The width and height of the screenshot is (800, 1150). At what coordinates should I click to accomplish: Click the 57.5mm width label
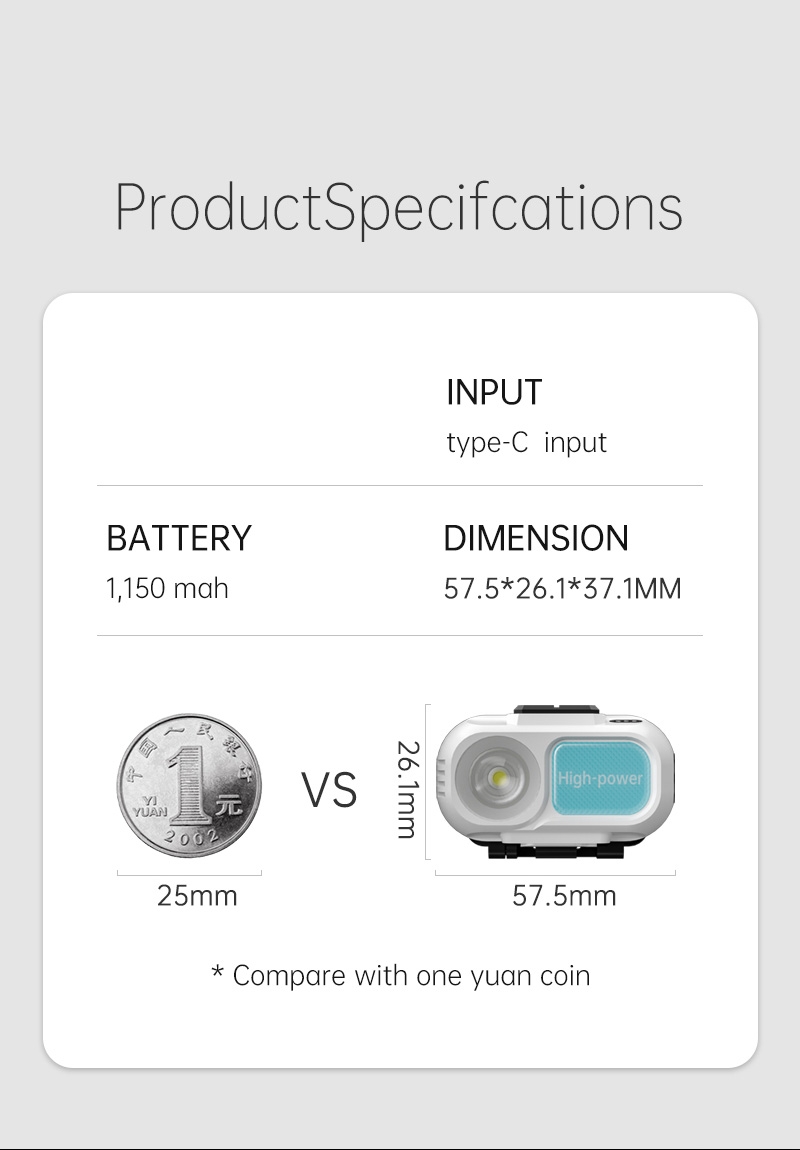coord(564,896)
